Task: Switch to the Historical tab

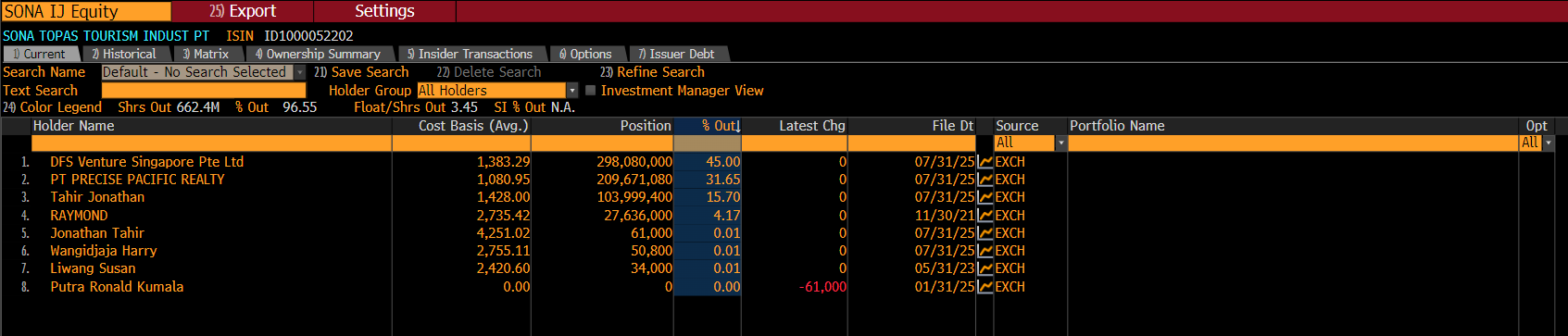Action: (123, 55)
